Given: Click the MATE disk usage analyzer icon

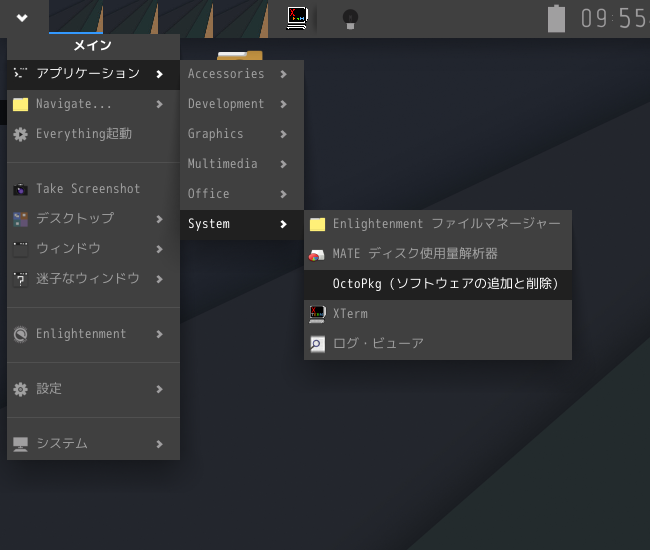Looking at the screenshot, I should point(317,255).
